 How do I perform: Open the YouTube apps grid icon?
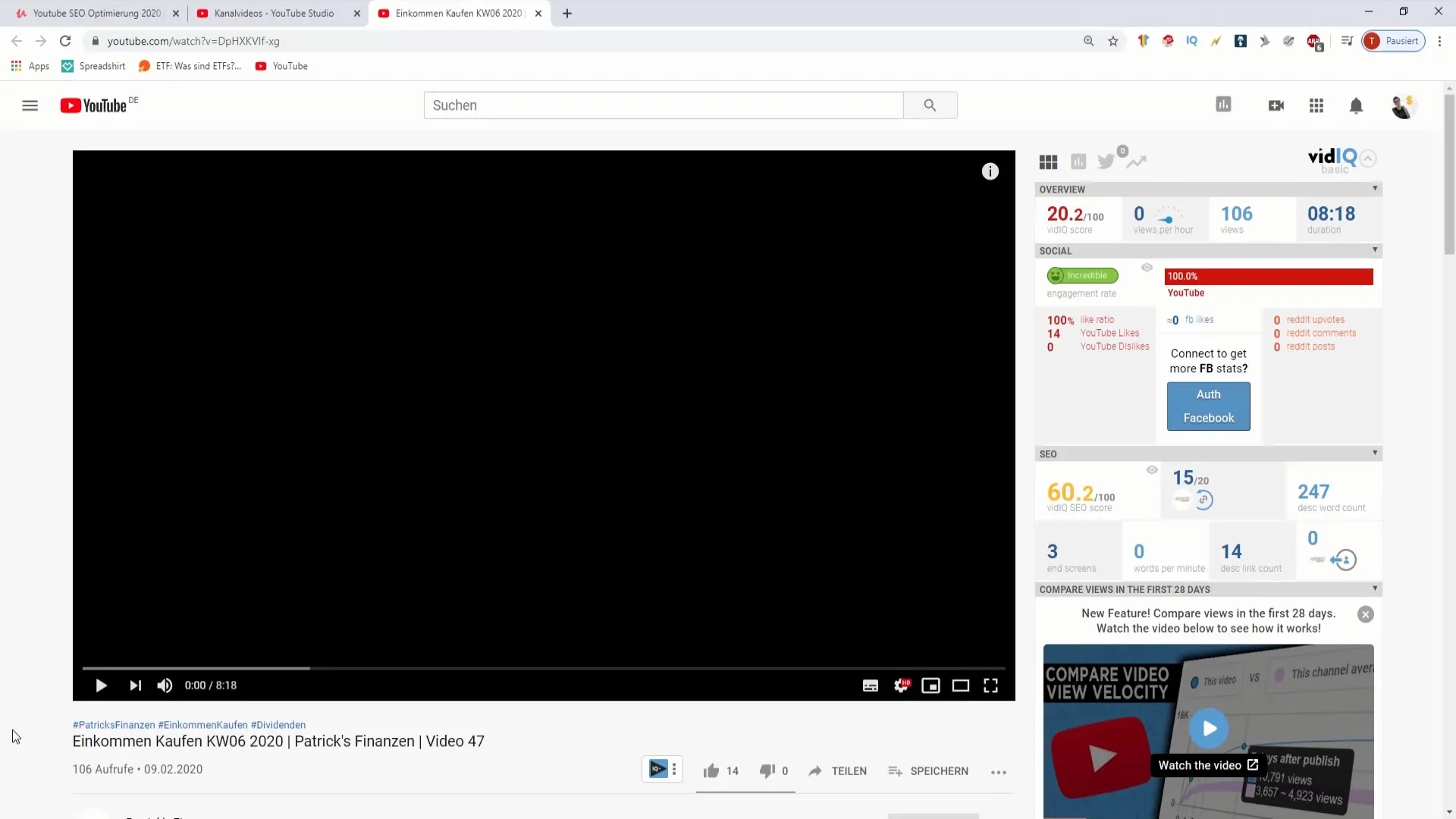click(x=1316, y=105)
